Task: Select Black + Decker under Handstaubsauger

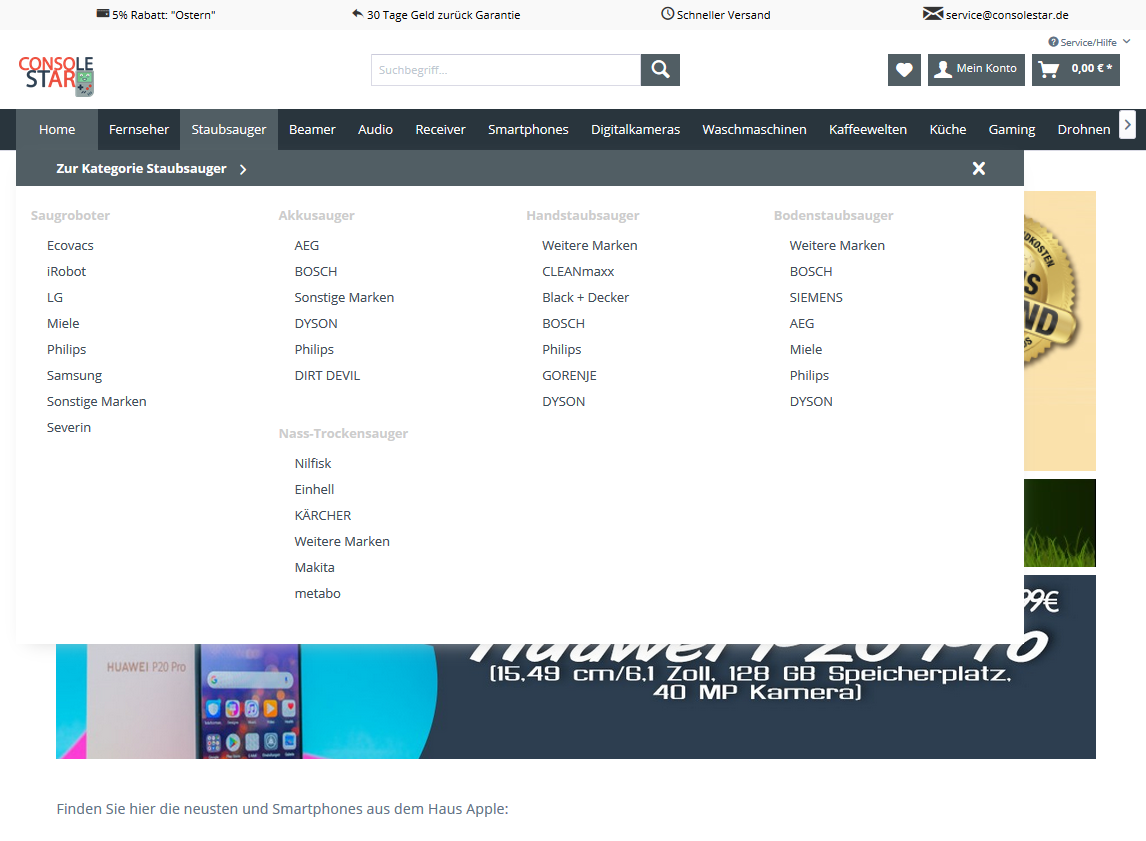Action: click(585, 297)
